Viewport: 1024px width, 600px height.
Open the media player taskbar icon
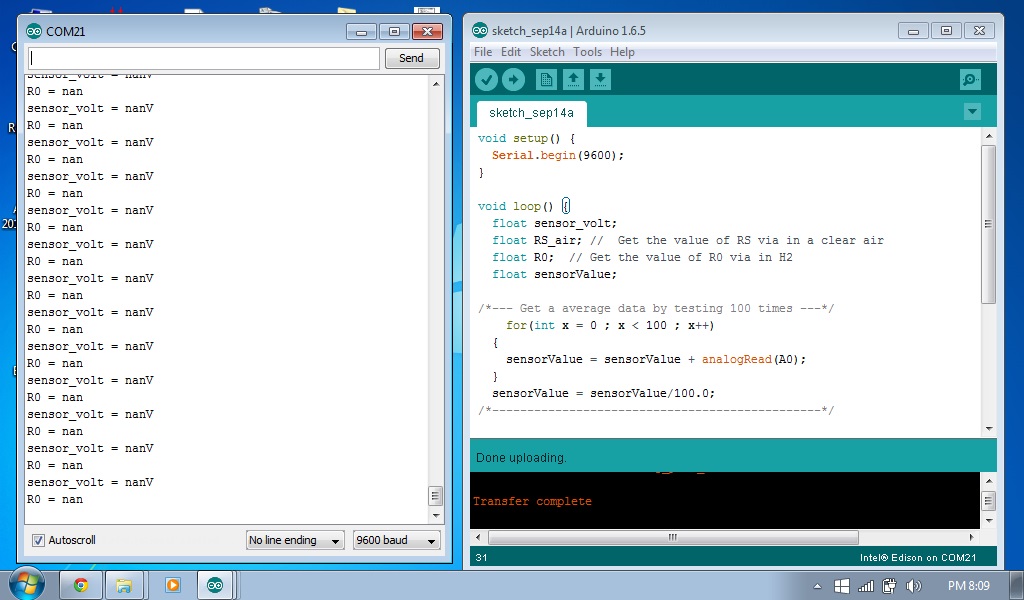172,585
